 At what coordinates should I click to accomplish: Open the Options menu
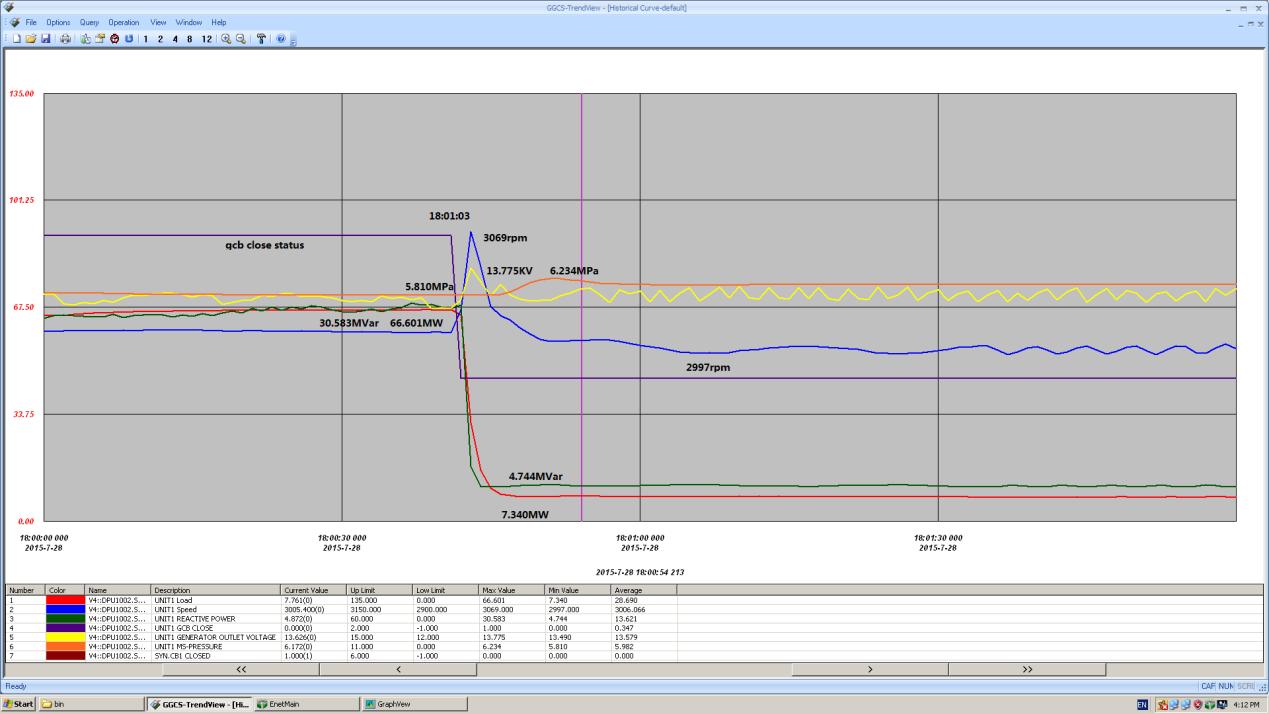[x=58, y=22]
